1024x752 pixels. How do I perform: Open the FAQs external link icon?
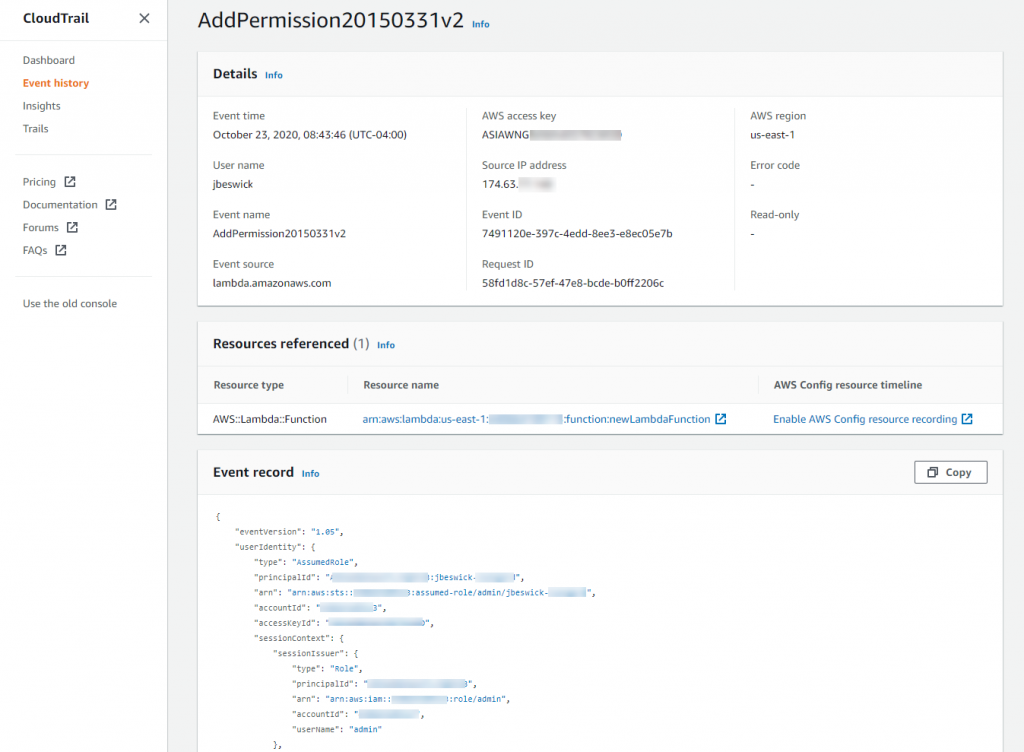coord(63,249)
